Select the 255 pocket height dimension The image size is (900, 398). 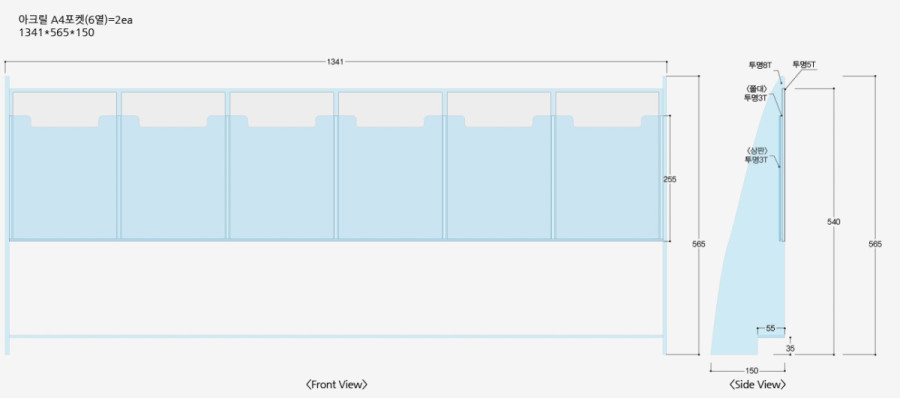click(670, 179)
